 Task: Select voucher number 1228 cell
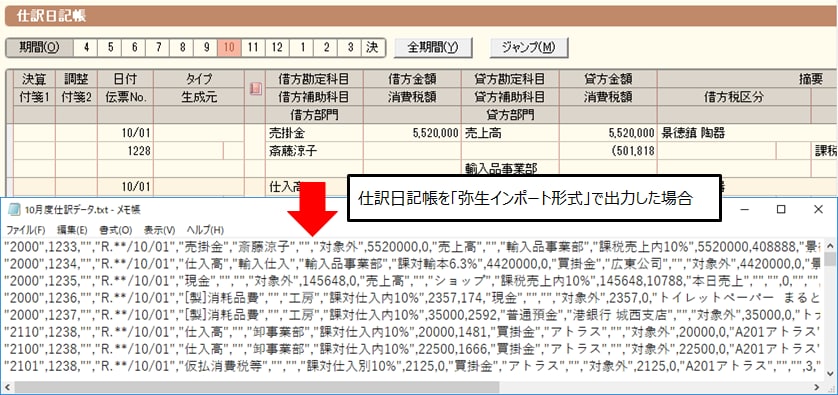pyautogui.click(x=126, y=151)
